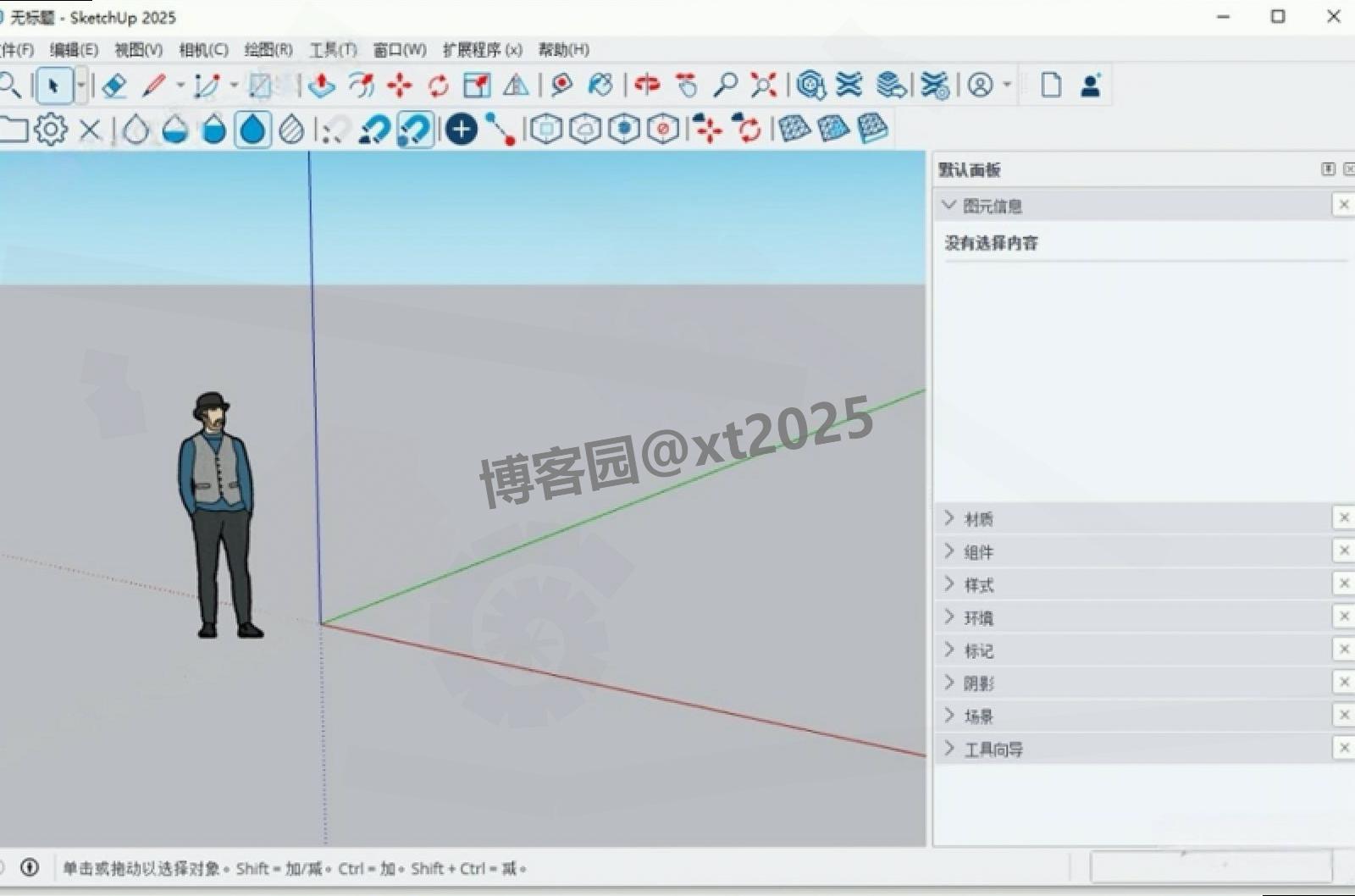Viewport: 1355px width, 896px height.
Task: Click the add-person icon at toolbar end
Action: tap(1091, 85)
